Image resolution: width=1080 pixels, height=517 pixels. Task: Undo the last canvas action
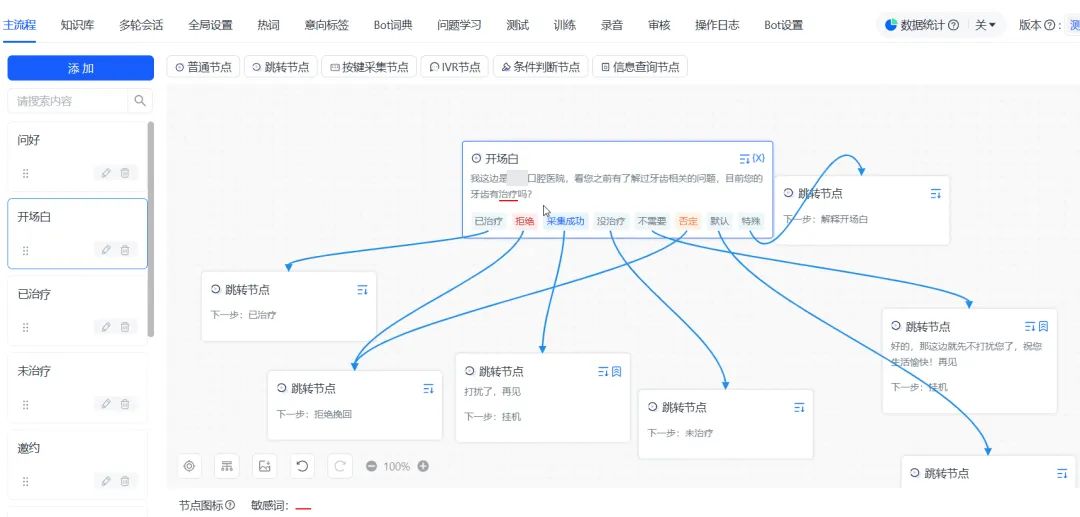pyautogui.click(x=302, y=466)
